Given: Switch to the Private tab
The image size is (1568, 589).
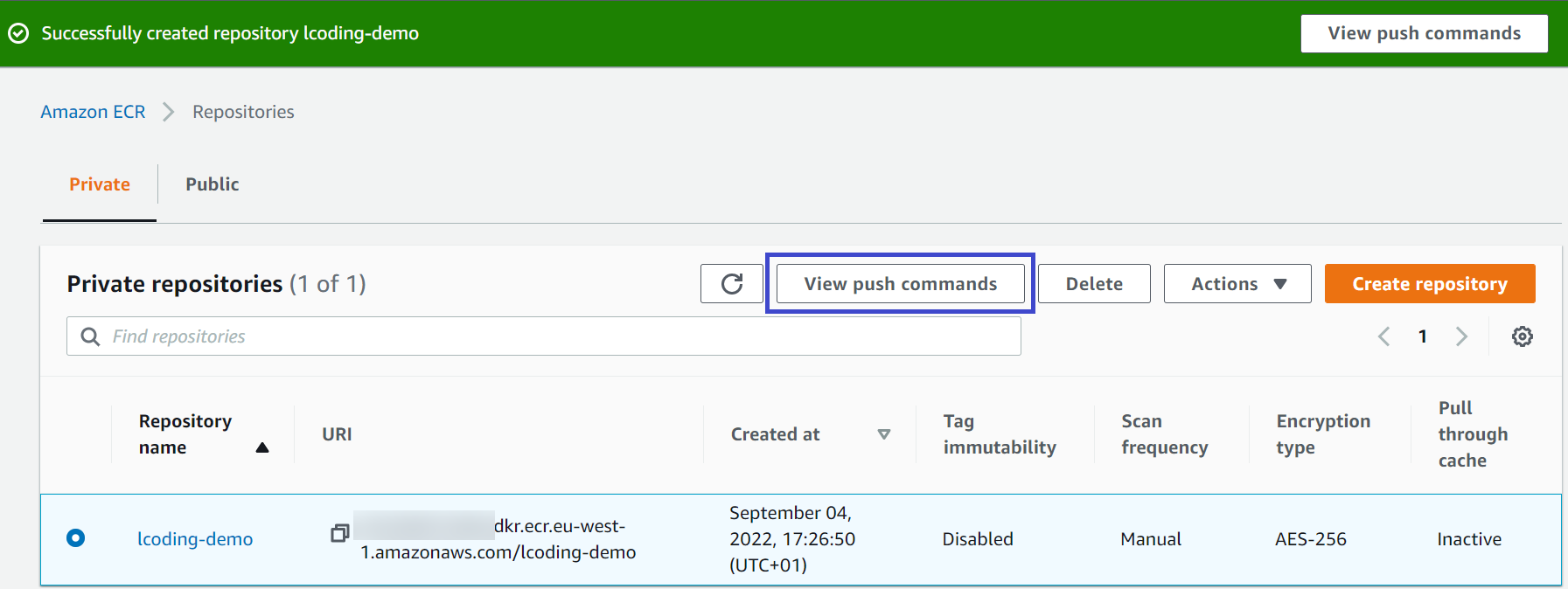Looking at the screenshot, I should tap(100, 184).
